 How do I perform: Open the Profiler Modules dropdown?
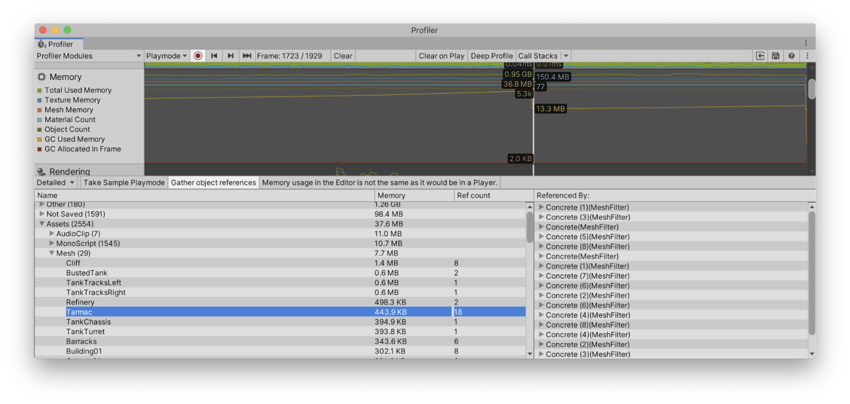89,56
